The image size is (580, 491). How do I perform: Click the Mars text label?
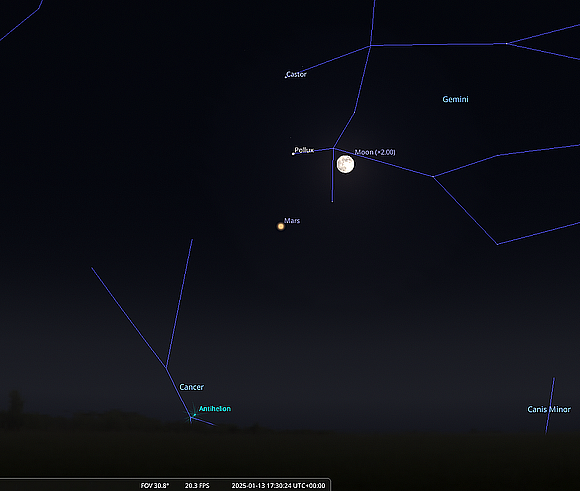pos(292,221)
